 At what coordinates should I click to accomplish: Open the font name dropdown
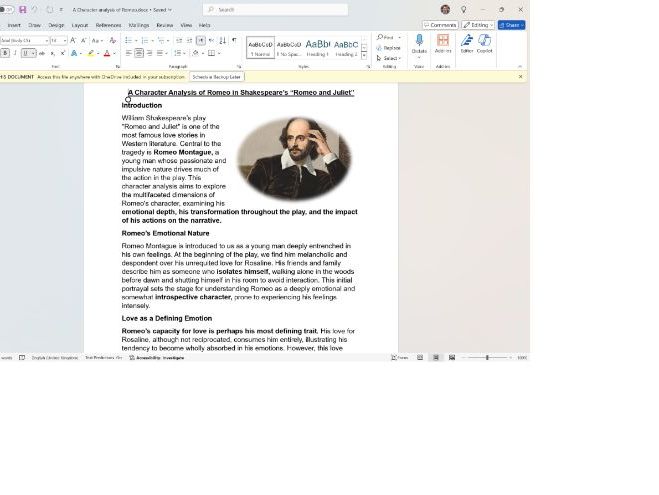pyautogui.click(x=47, y=40)
